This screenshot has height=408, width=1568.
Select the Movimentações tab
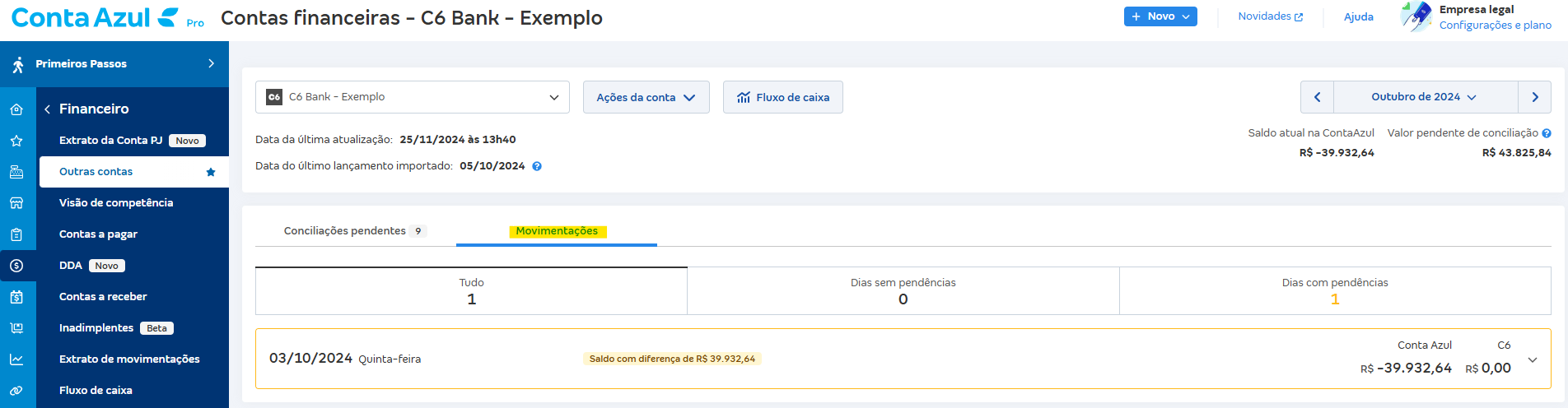tap(557, 231)
